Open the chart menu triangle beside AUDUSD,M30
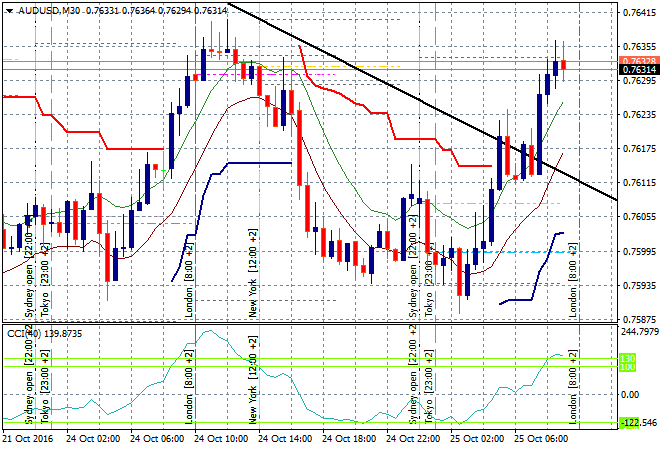 [9, 11]
